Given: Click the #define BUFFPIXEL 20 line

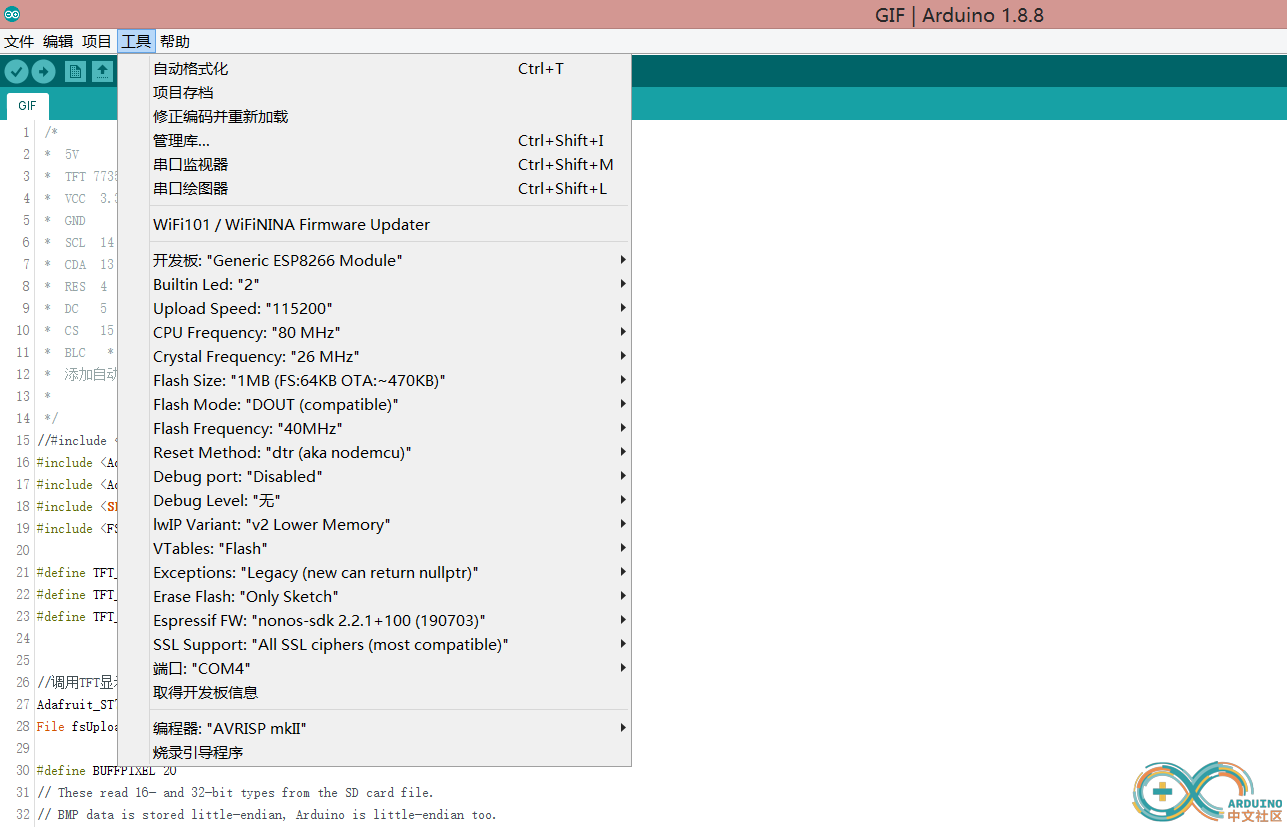Looking at the screenshot, I should (x=106, y=771).
